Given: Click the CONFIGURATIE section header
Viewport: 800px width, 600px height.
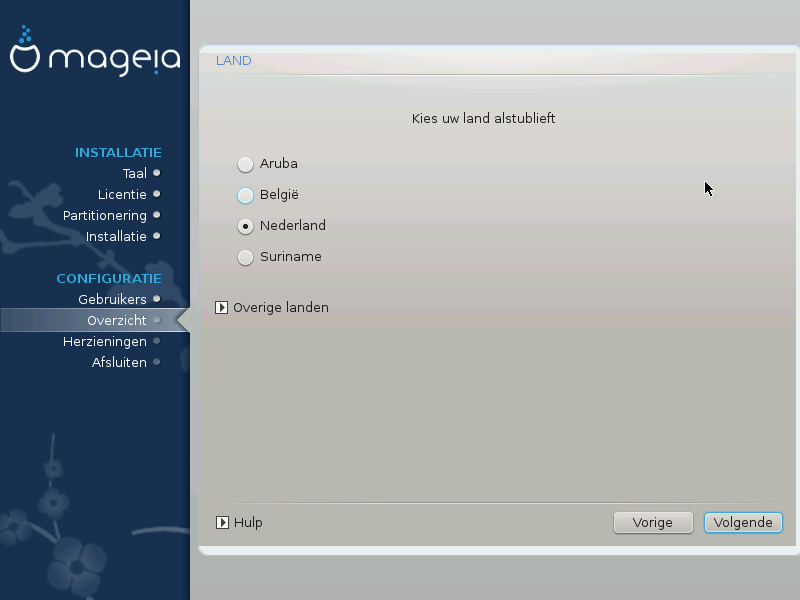Looking at the screenshot, I should 109,279.
